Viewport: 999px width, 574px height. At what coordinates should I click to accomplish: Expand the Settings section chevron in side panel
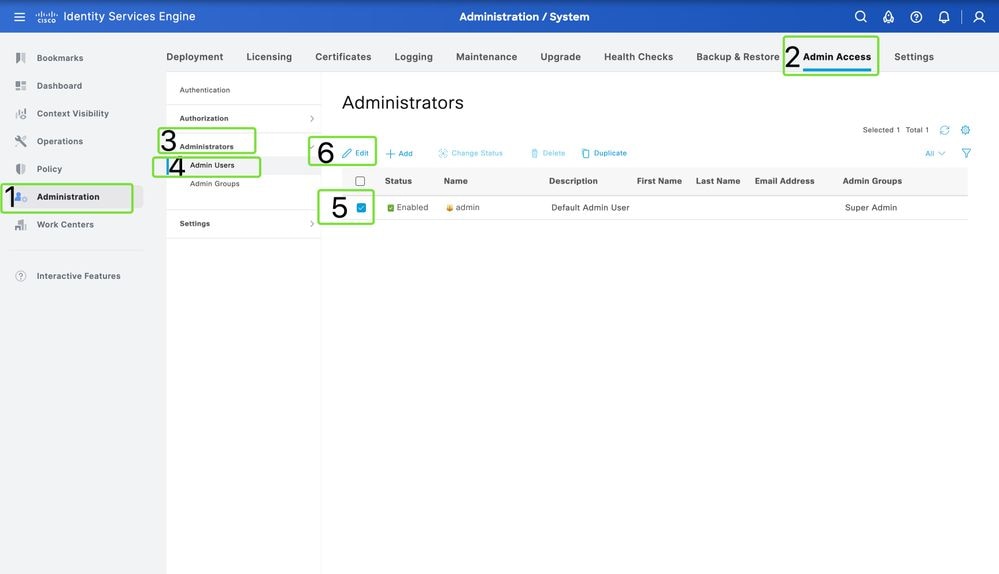(x=312, y=224)
